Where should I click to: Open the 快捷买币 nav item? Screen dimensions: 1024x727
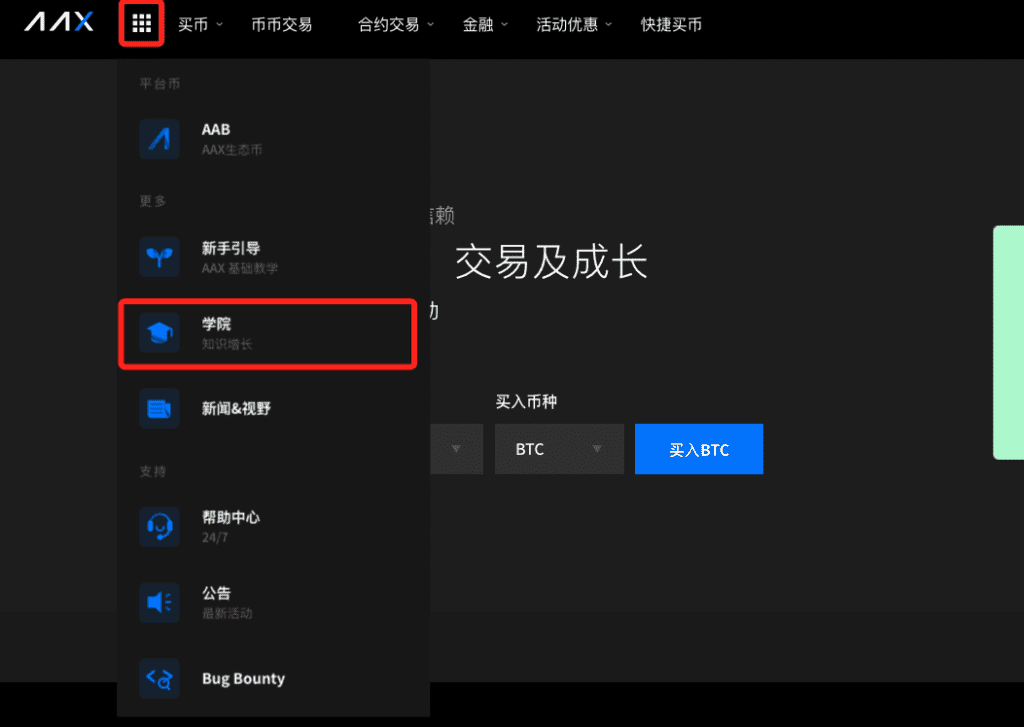[x=671, y=25]
